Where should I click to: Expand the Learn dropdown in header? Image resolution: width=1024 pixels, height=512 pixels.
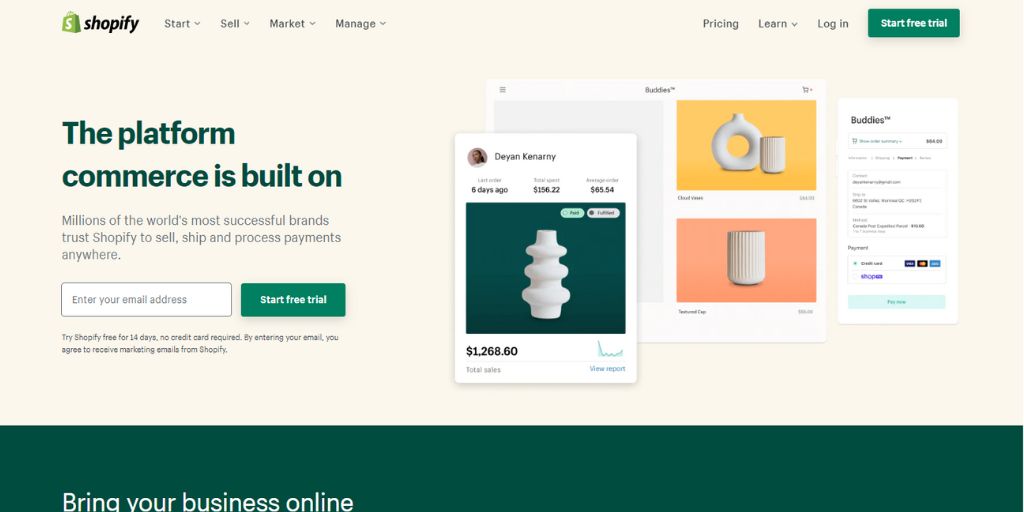(778, 24)
